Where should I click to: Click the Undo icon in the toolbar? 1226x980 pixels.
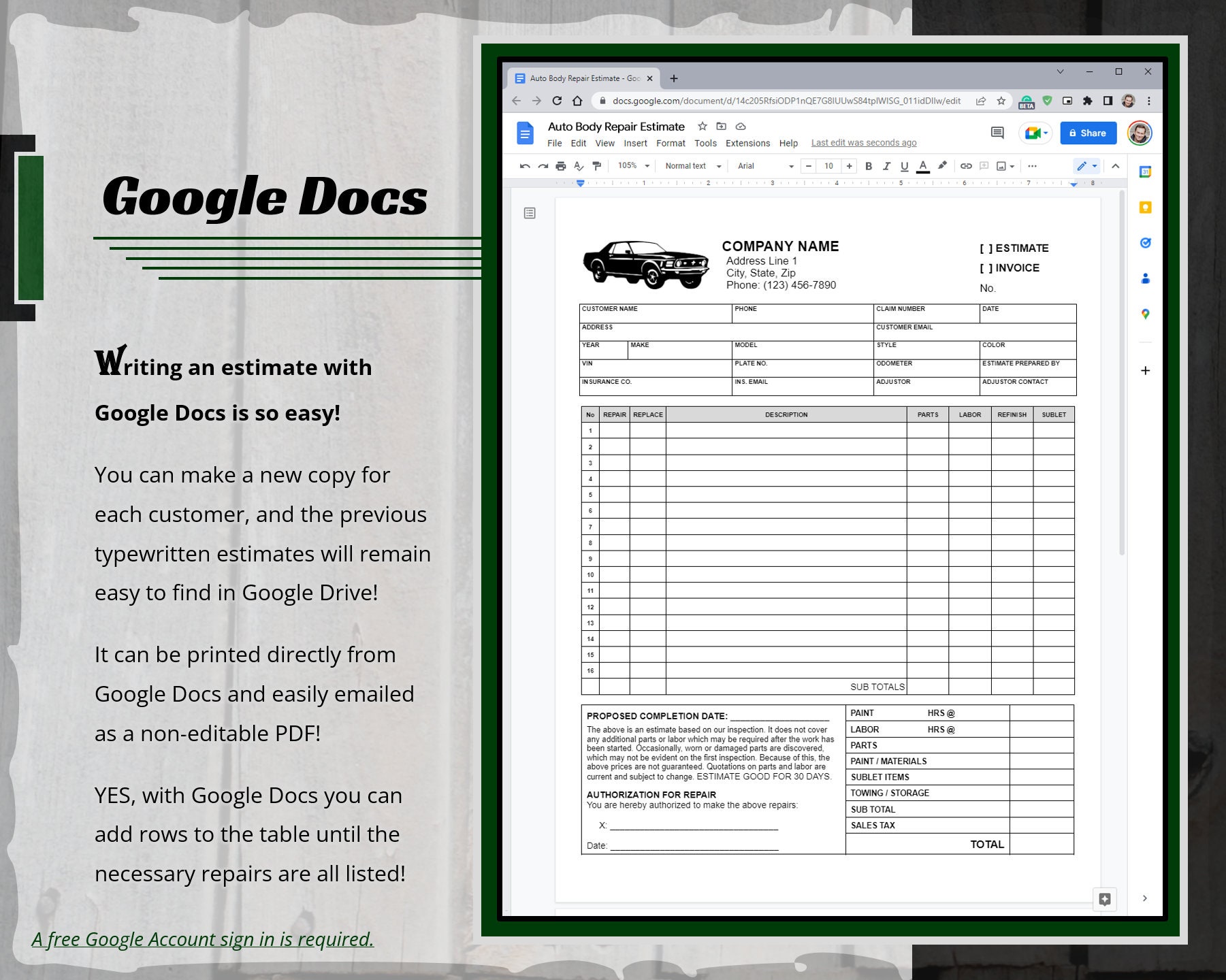[524, 166]
